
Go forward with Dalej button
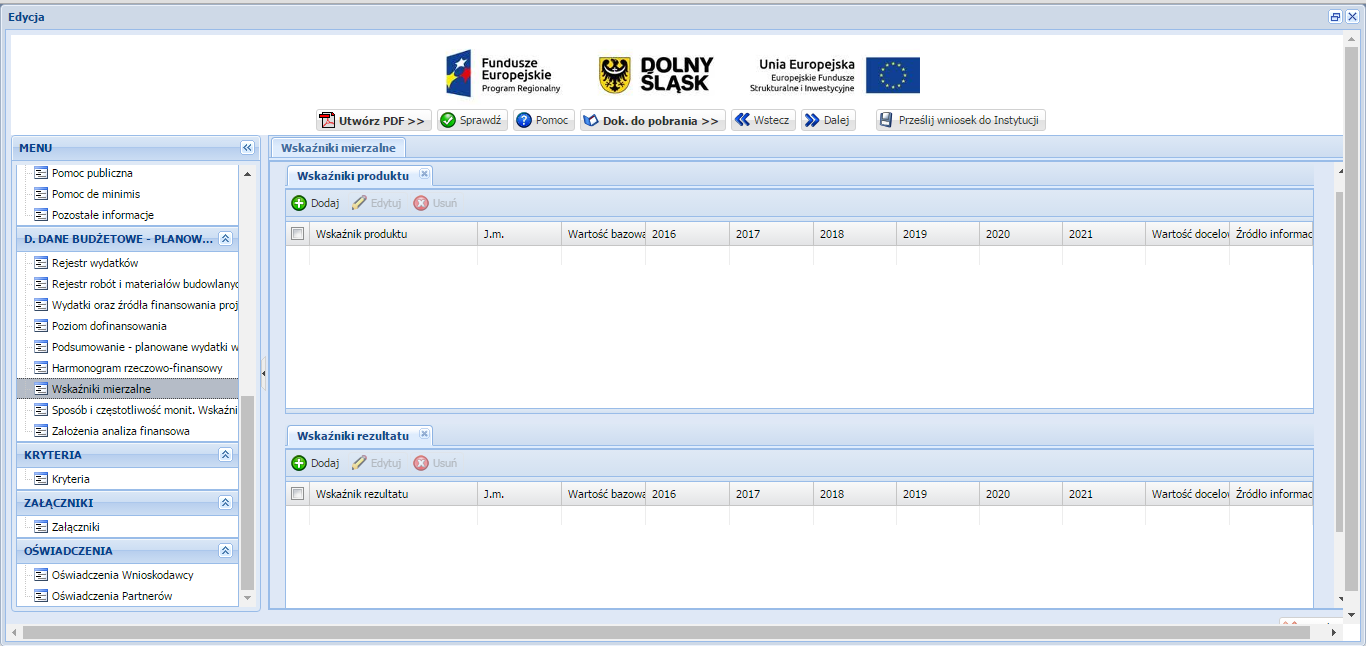pos(828,120)
